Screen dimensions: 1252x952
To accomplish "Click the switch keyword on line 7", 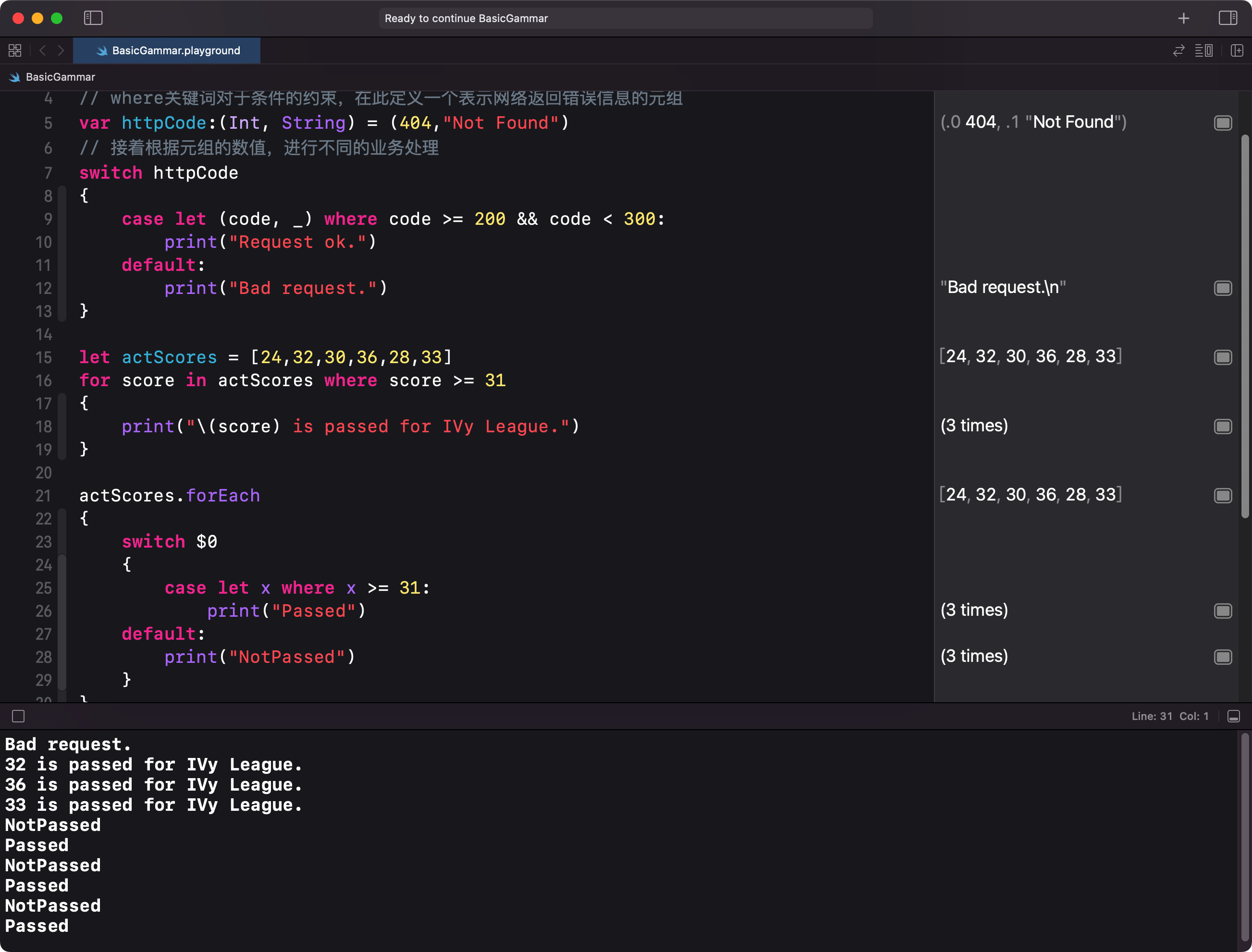I will [110, 173].
